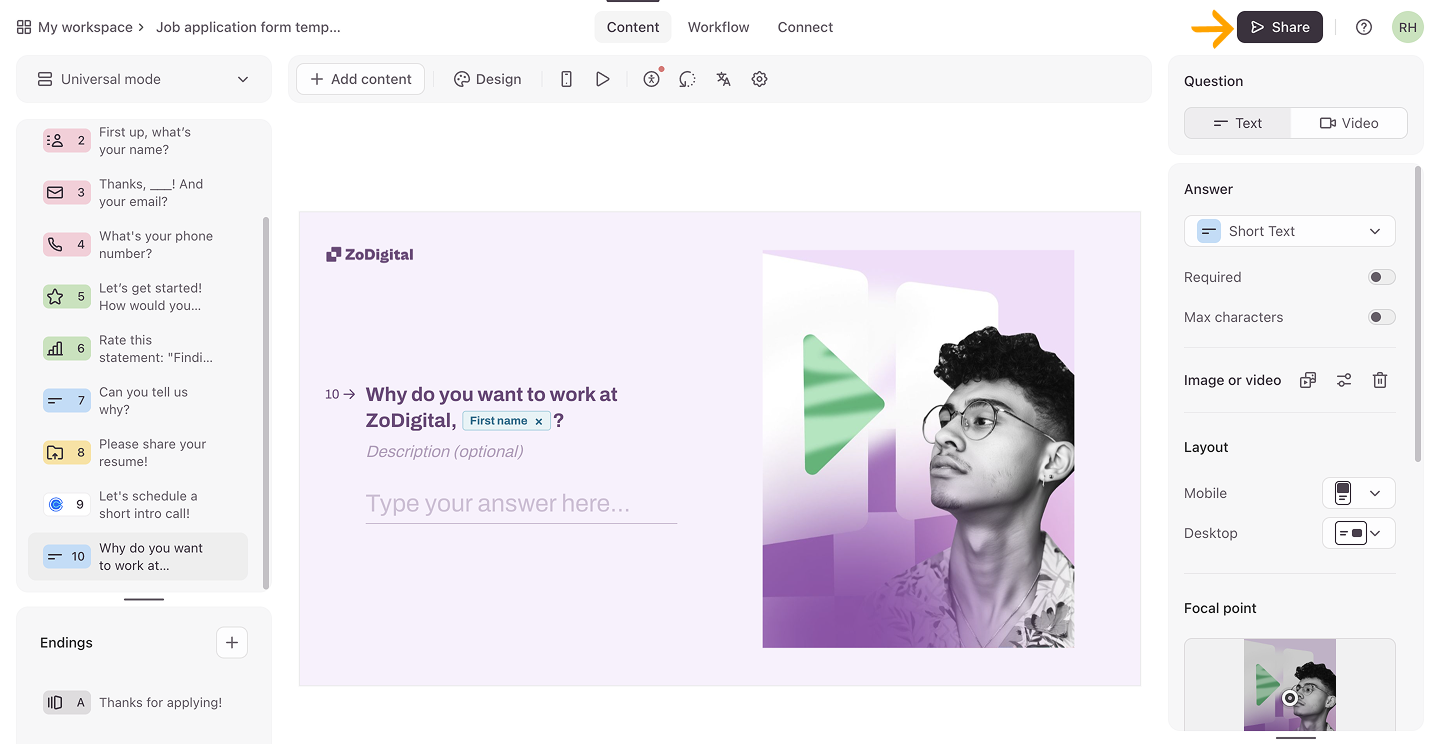Switch to the Content tab
The height and width of the screenshot is (744, 1440).
633,27
